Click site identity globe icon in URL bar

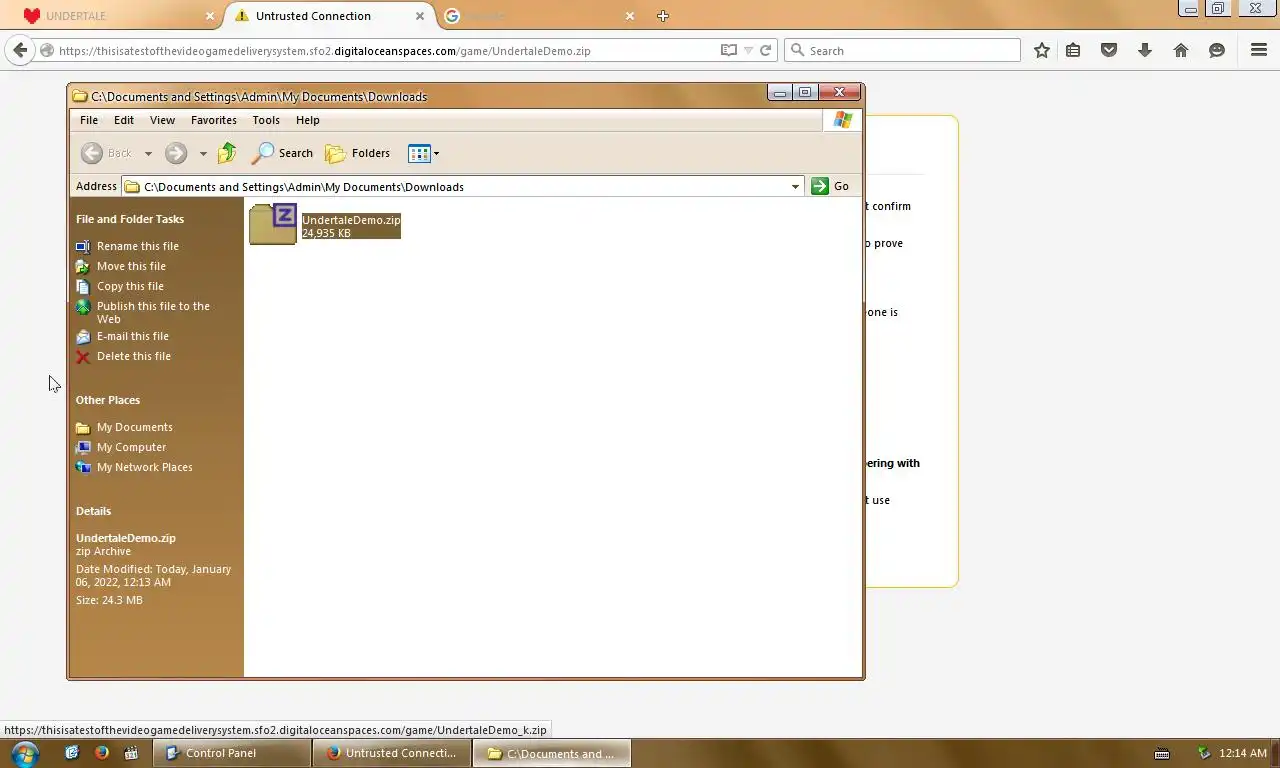tap(47, 50)
